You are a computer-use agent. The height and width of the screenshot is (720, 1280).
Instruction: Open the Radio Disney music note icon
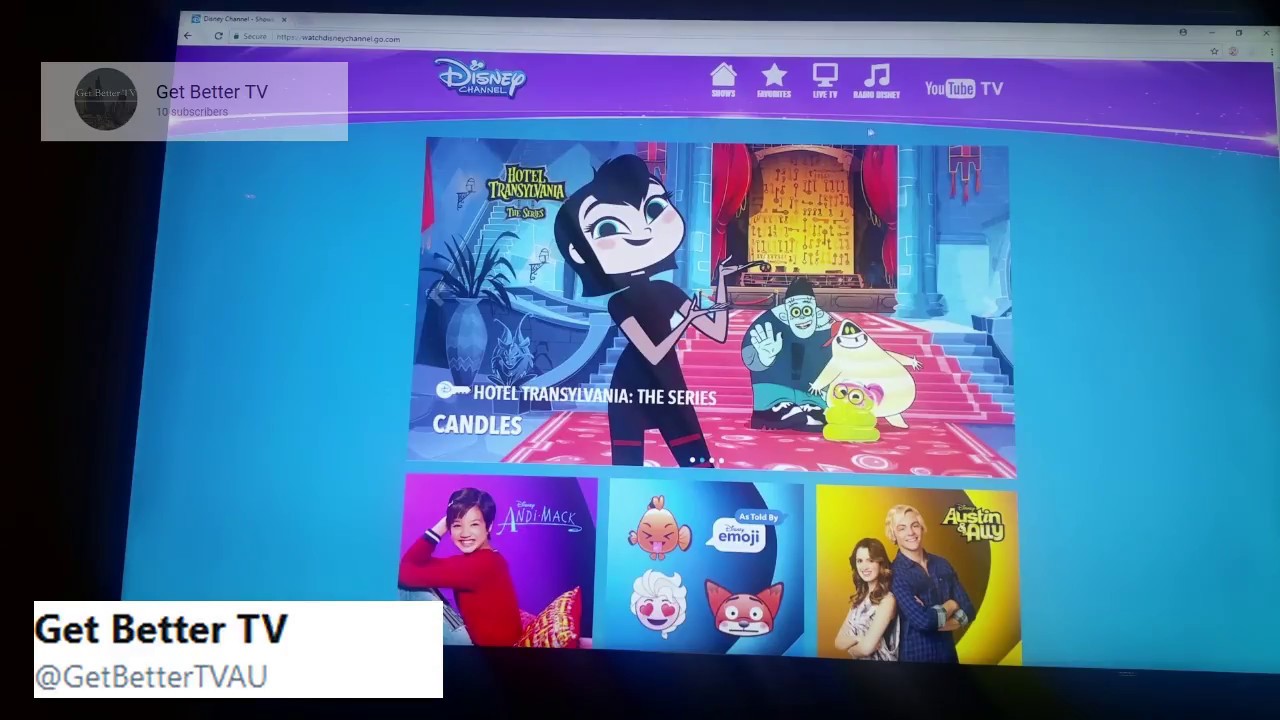tap(877, 81)
